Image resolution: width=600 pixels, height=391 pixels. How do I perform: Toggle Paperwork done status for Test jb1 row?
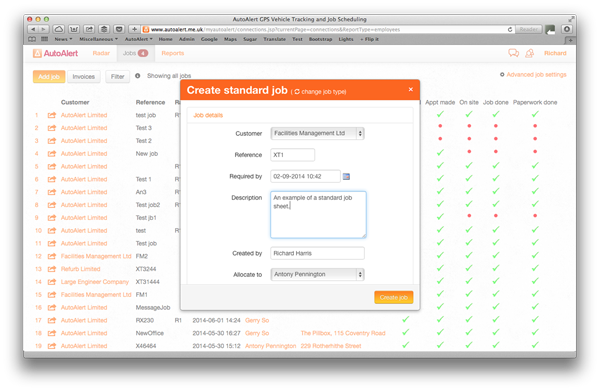pyautogui.click(x=535, y=216)
